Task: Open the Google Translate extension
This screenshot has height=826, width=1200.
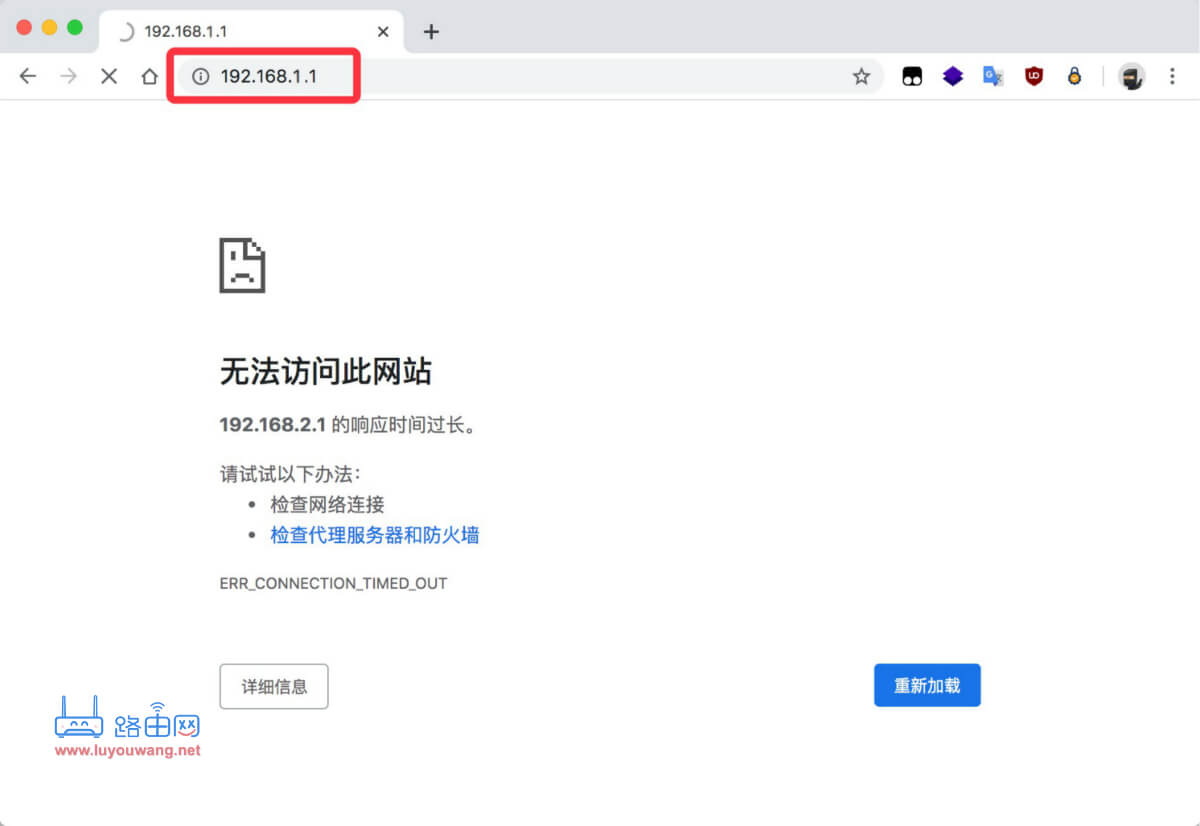Action: pyautogui.click(x=992, y=76)
